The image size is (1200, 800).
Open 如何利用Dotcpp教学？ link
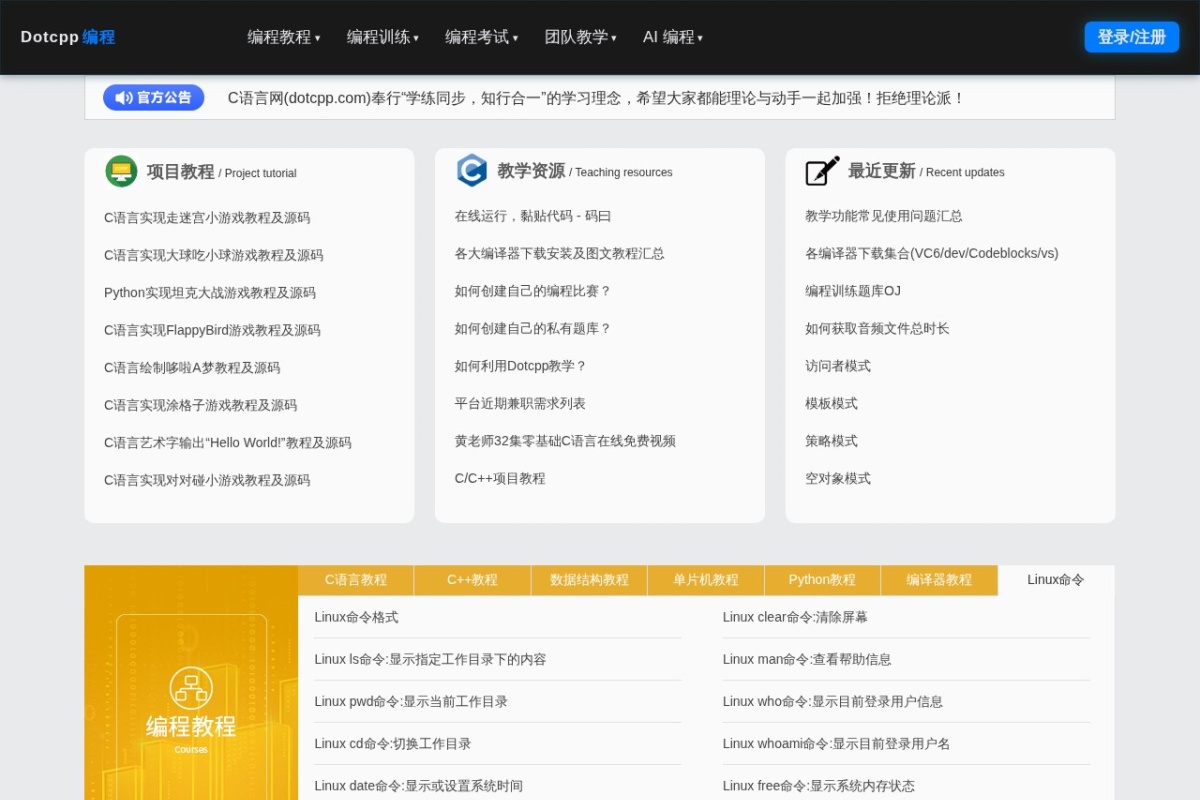click(521, 366)
